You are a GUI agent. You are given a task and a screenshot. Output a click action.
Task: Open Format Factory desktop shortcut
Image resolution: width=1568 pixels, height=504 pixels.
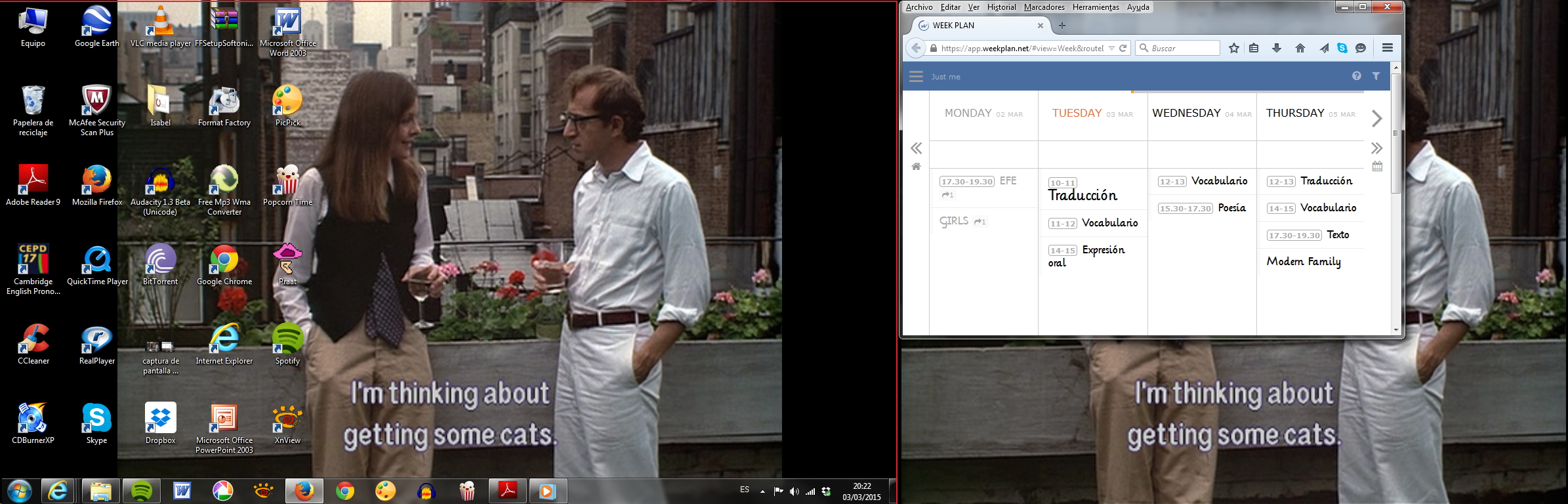tap(224, 107)
